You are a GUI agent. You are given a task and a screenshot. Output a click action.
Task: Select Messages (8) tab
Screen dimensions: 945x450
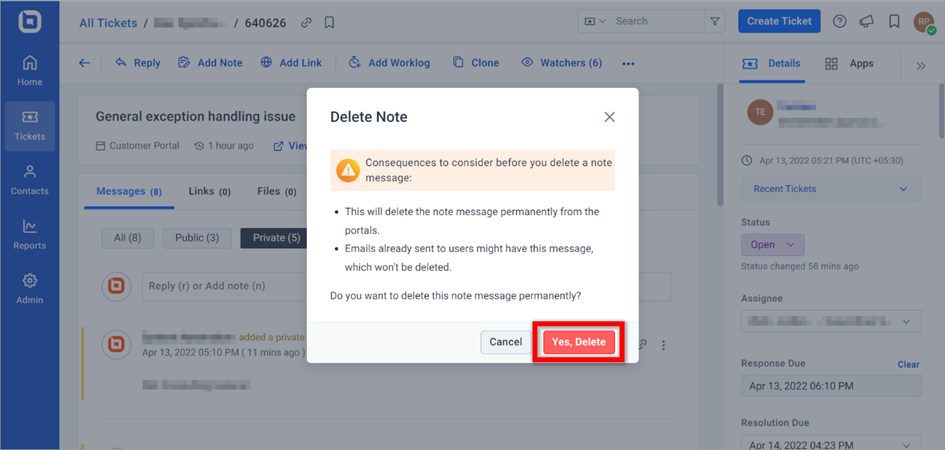(129, 192)
